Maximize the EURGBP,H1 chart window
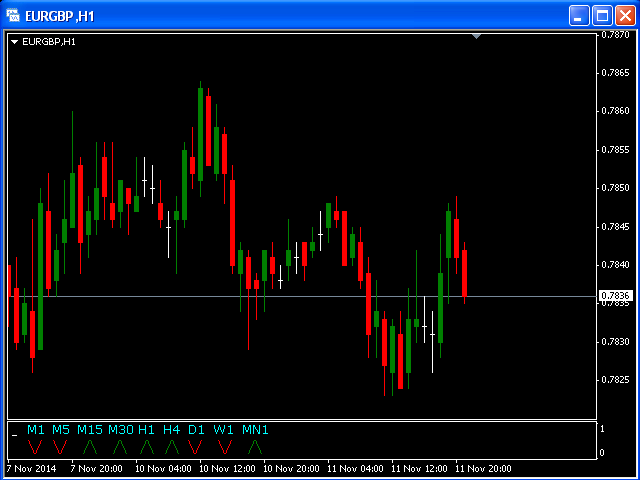640x480 pixels. coord(602,15)
